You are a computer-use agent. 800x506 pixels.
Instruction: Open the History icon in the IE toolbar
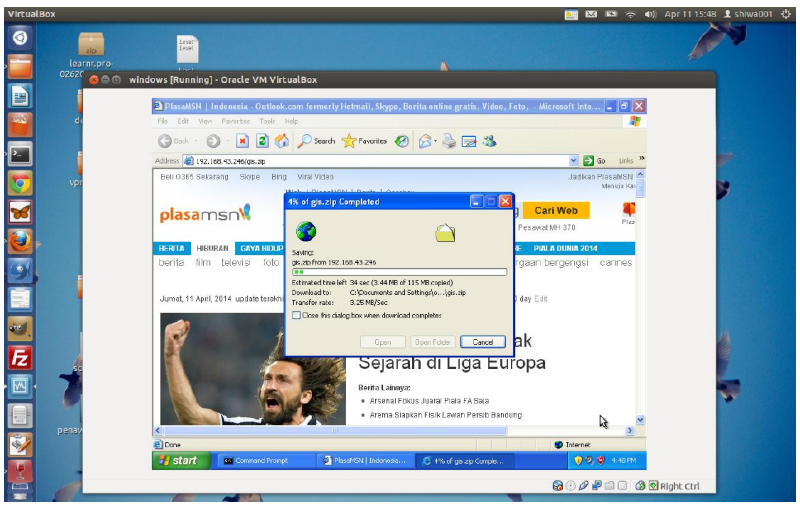402,141
